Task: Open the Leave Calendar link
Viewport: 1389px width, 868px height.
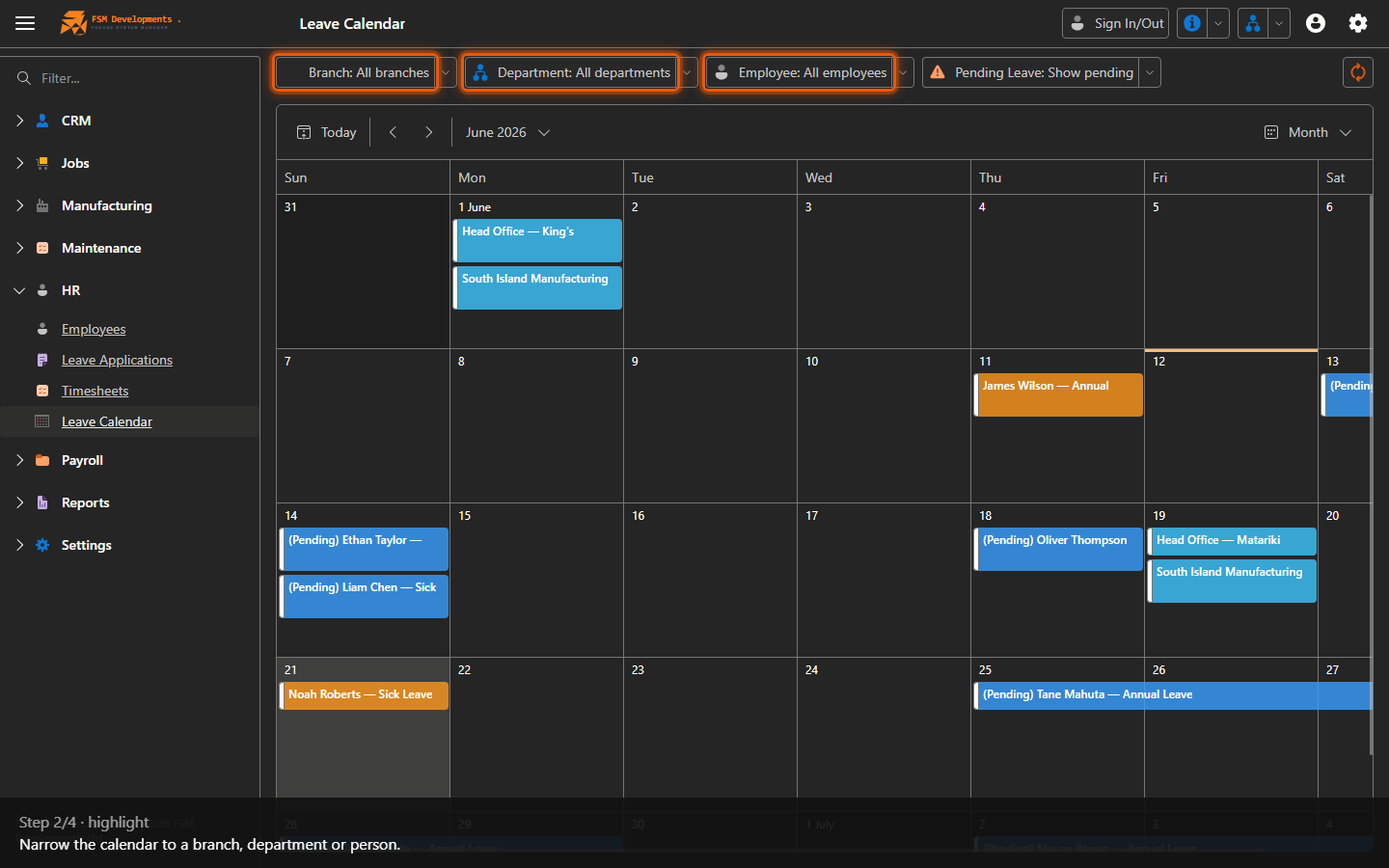Action: point(107,421)
